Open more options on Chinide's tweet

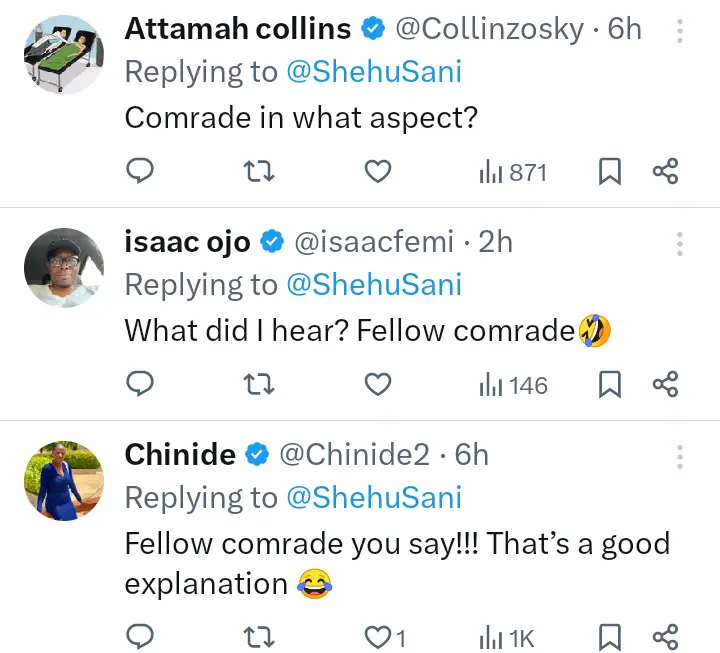pyautogui.click(x=680, y=456)
